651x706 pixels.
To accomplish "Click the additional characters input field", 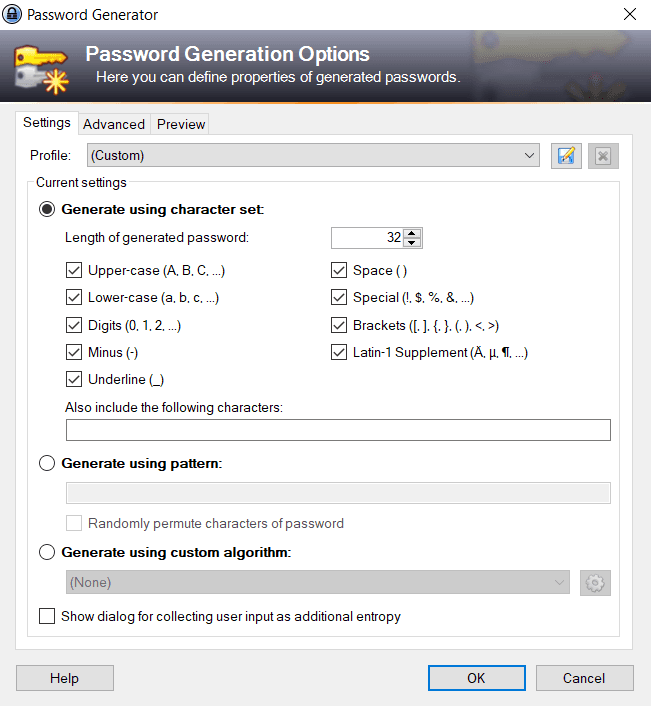I will pyautogui.click(x=338, y=430).
